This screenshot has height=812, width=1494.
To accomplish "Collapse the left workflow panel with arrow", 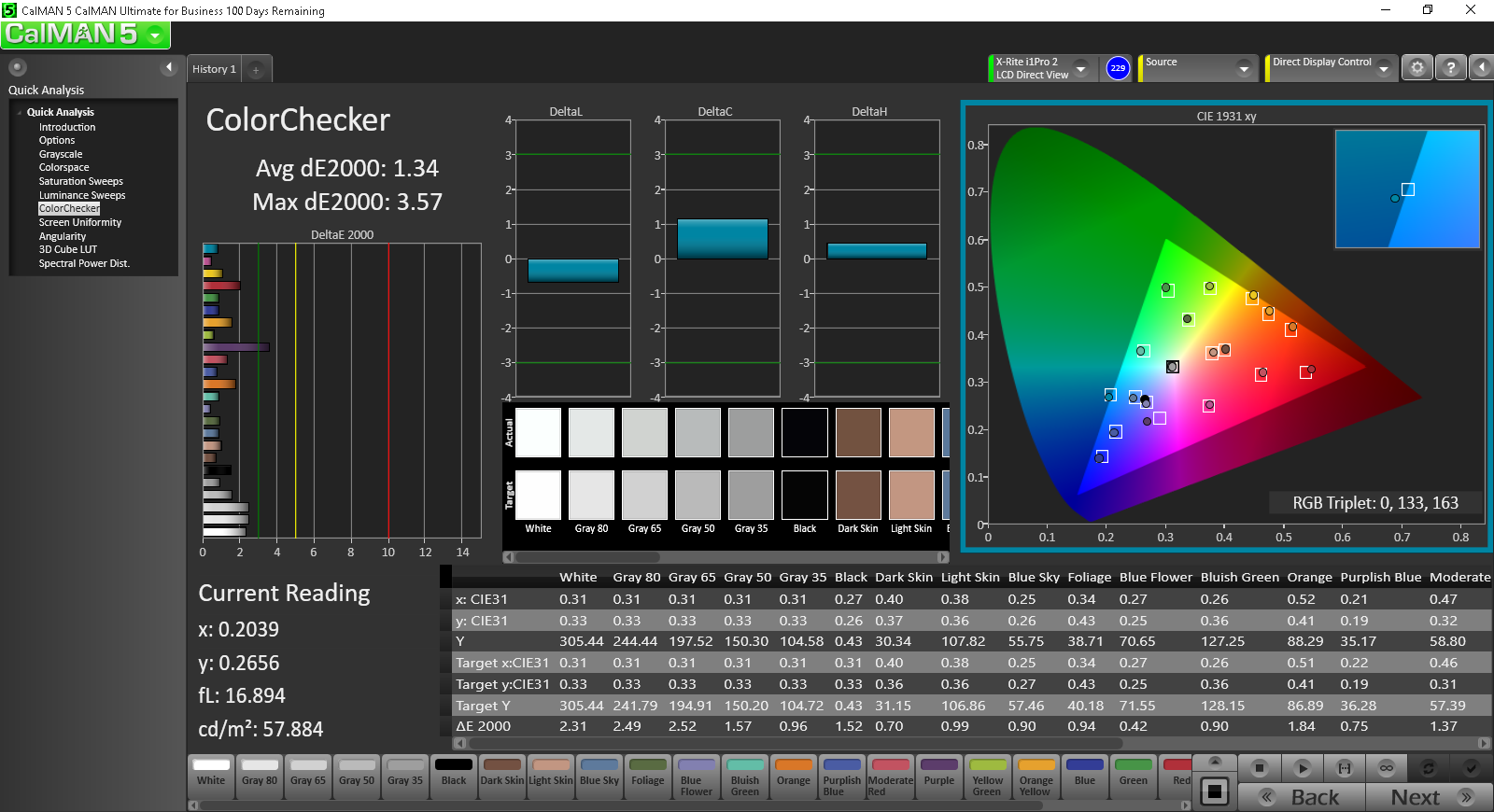I will coord(169,67).
